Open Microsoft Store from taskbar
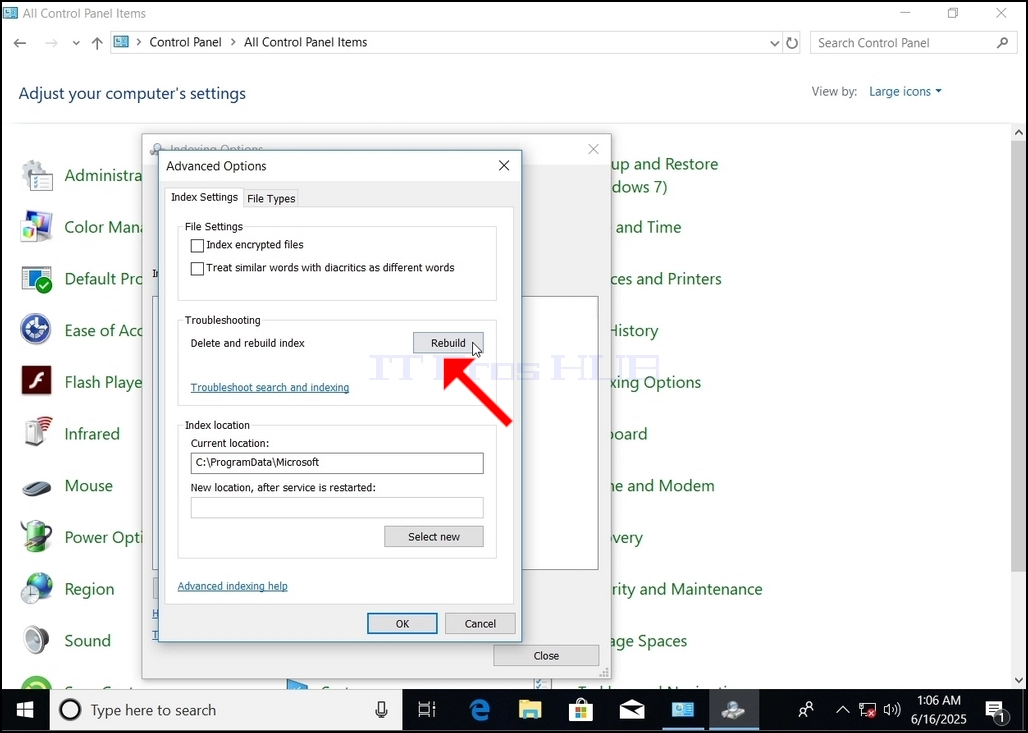The height and width of the screenshot is (733, 1028). pyautogui.click(x=581, y=710)
